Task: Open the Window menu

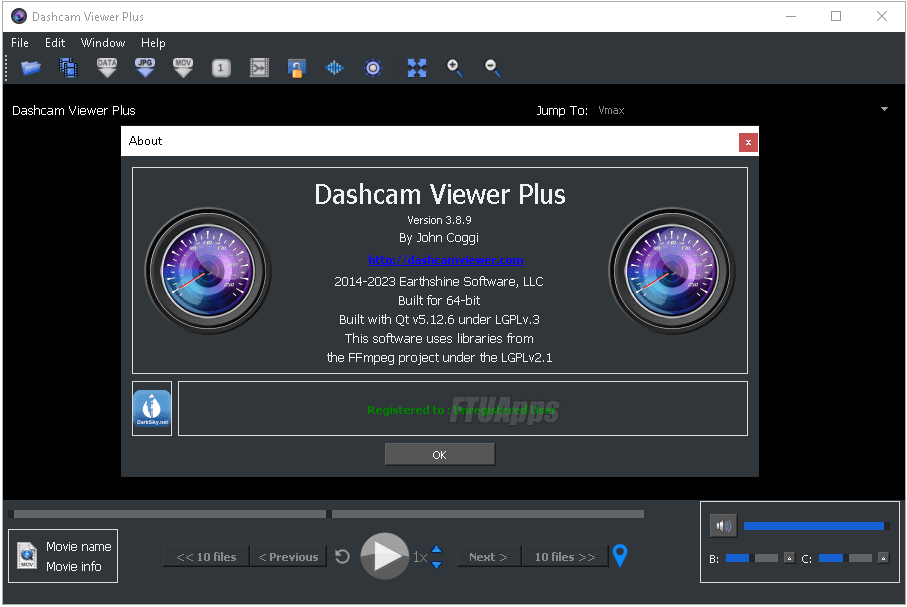Action: pyautogui.click(x=103, y=43)
